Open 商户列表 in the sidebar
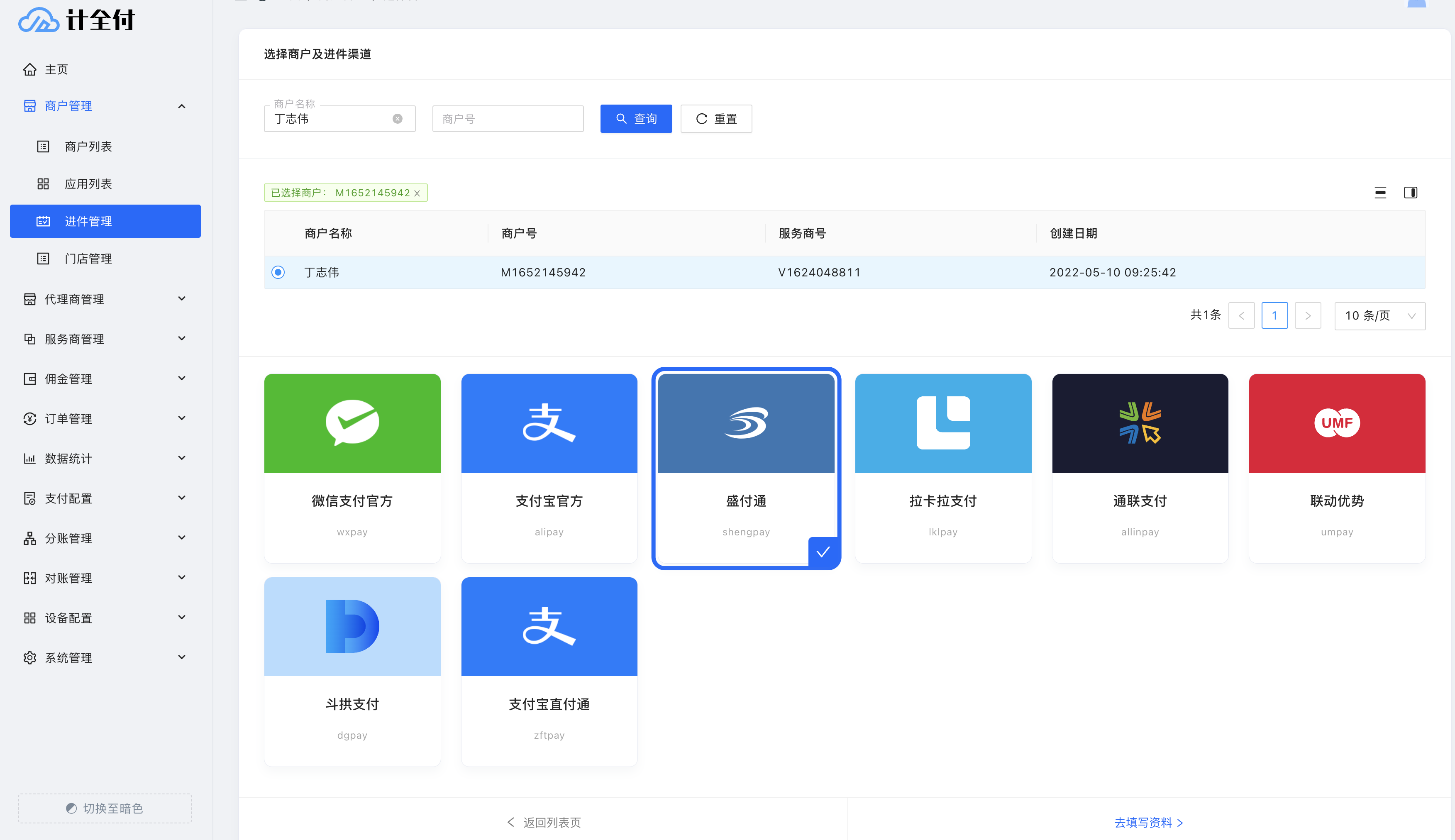Screen dimensions: 1455x840 [x=88, y=147]
